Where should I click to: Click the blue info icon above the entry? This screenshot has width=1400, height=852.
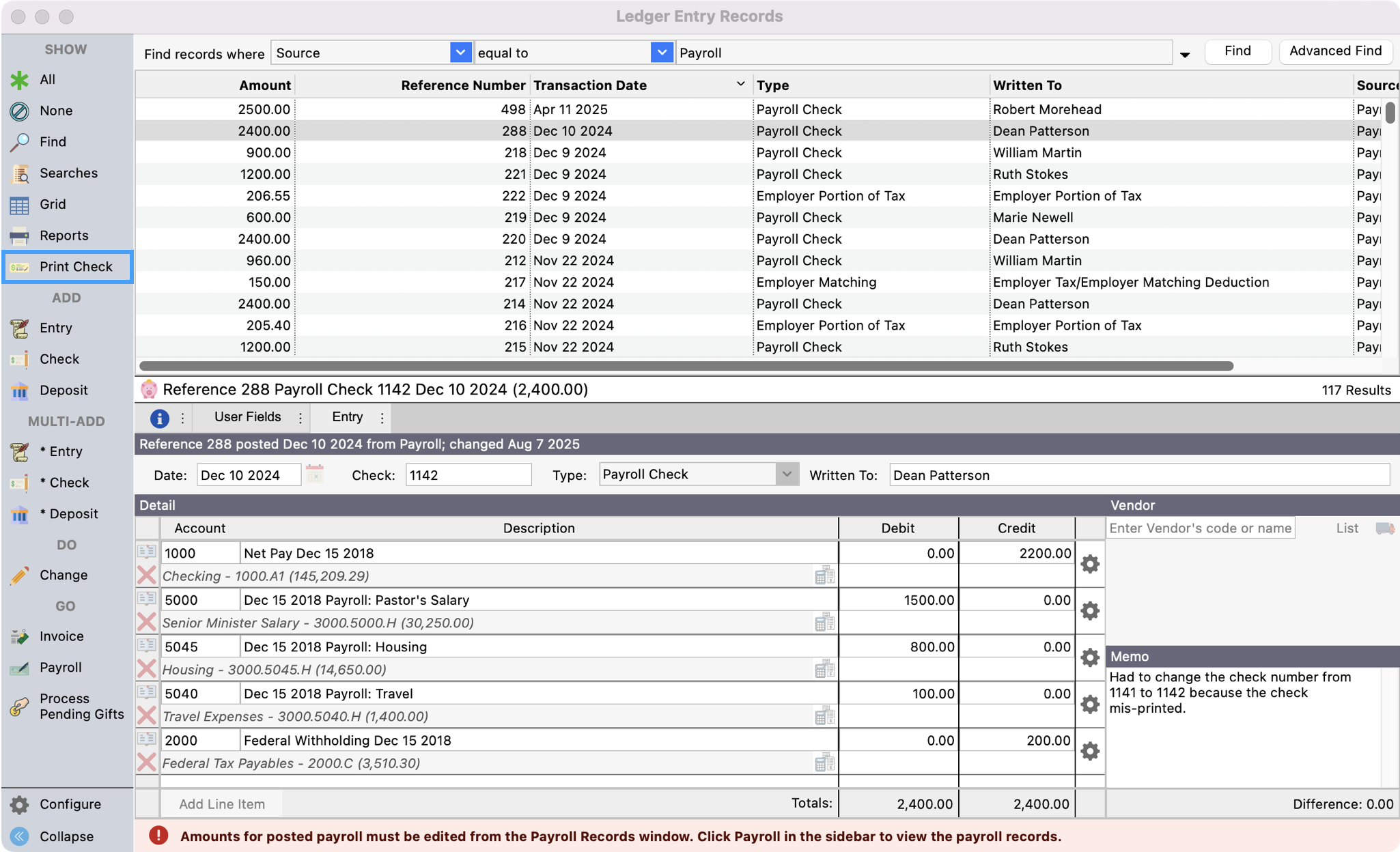[x=159, y=418]
